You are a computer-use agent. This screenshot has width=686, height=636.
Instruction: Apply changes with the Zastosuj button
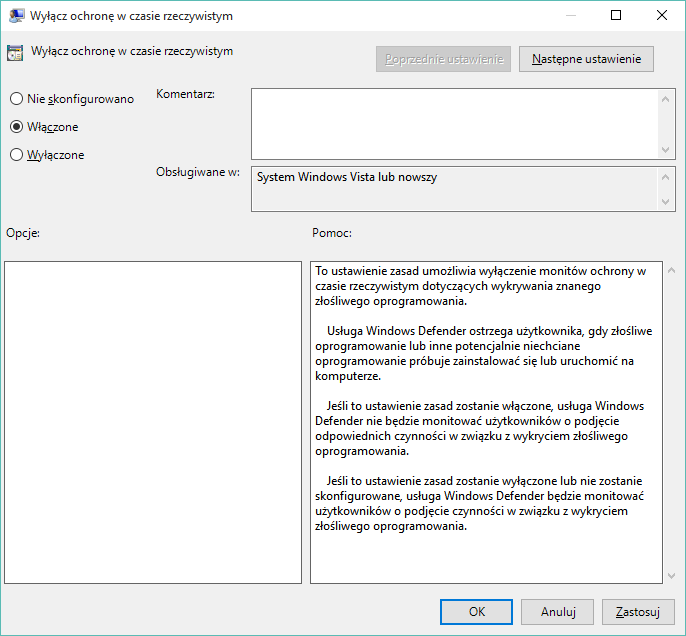point(638,612)
